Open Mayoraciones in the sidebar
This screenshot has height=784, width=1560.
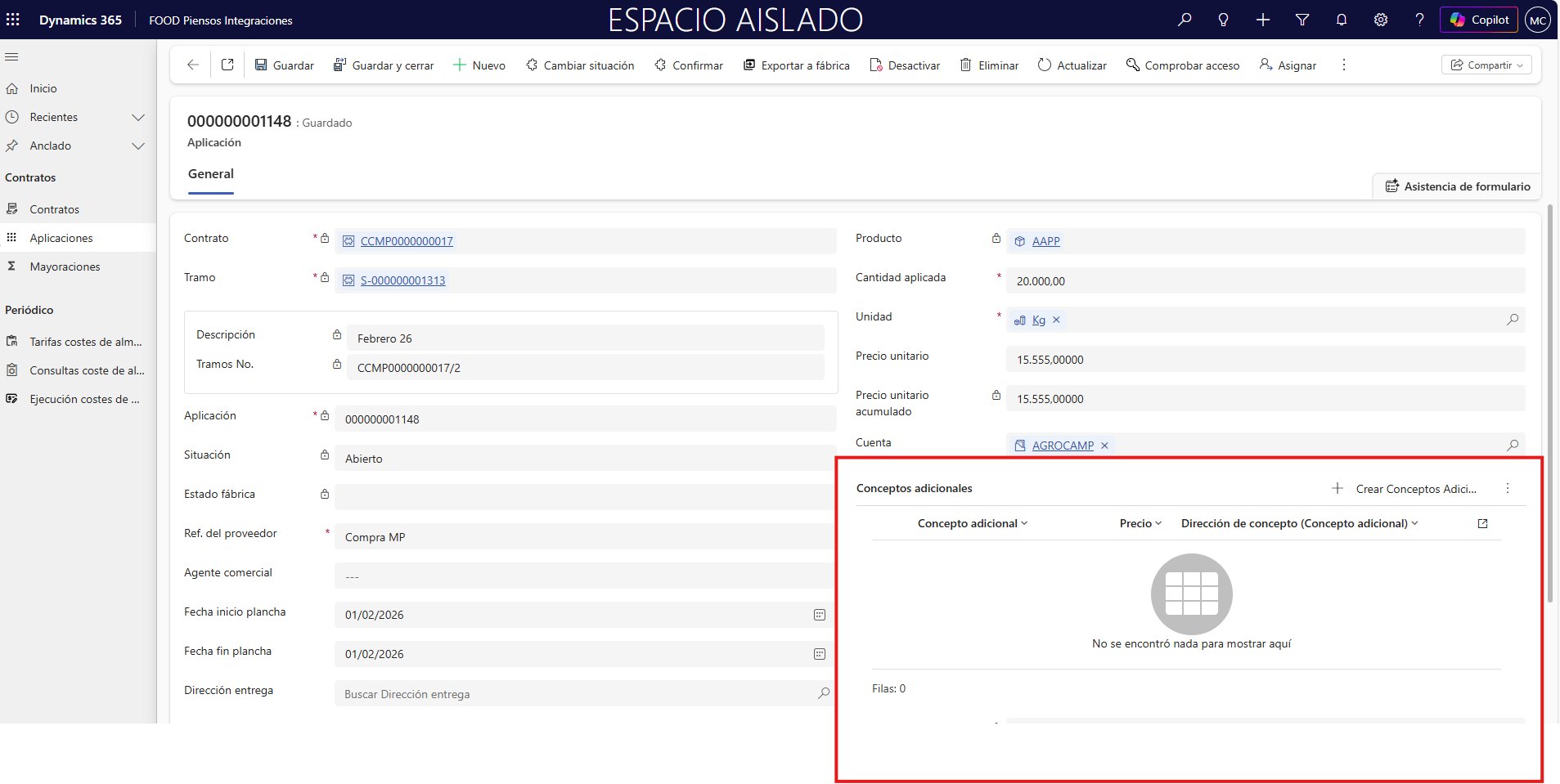[65, 267]
